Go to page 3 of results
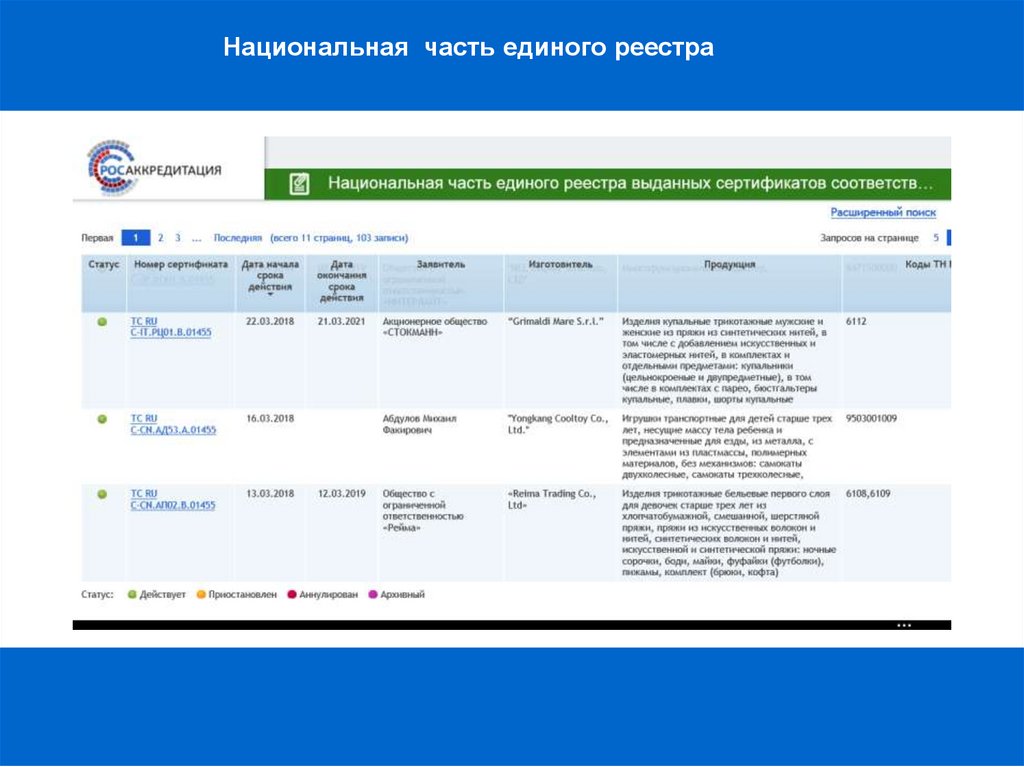This screenshot has width=1024, height=767. coord(178,238)
